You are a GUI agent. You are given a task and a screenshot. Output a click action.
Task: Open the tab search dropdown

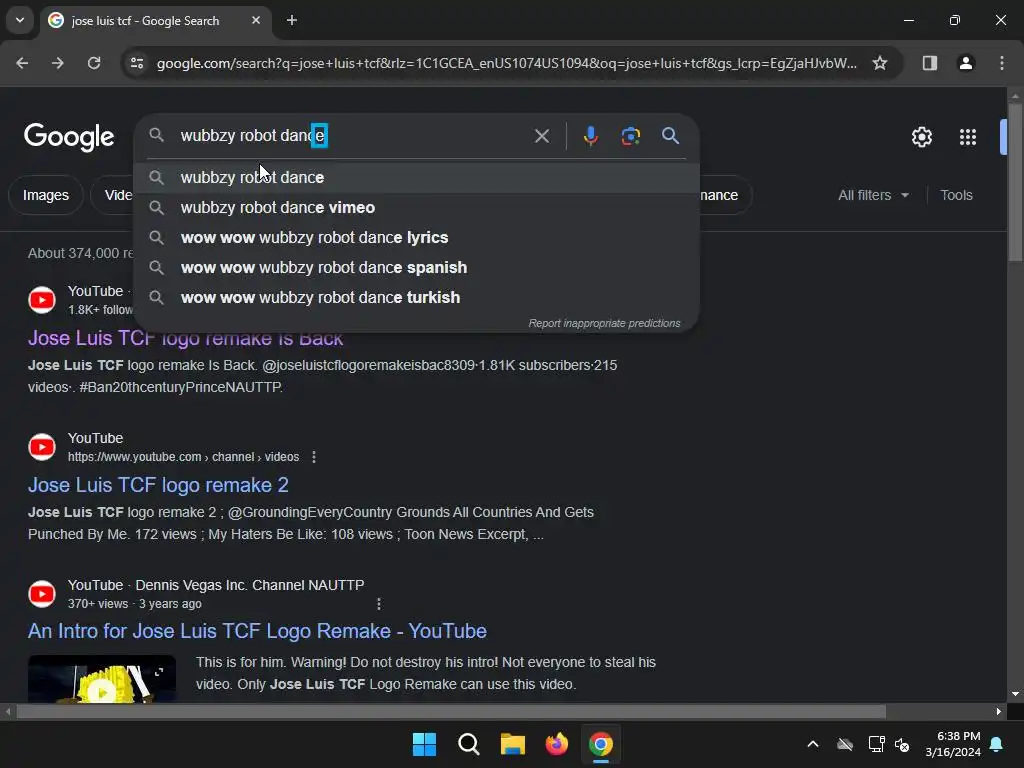[20, 20]
